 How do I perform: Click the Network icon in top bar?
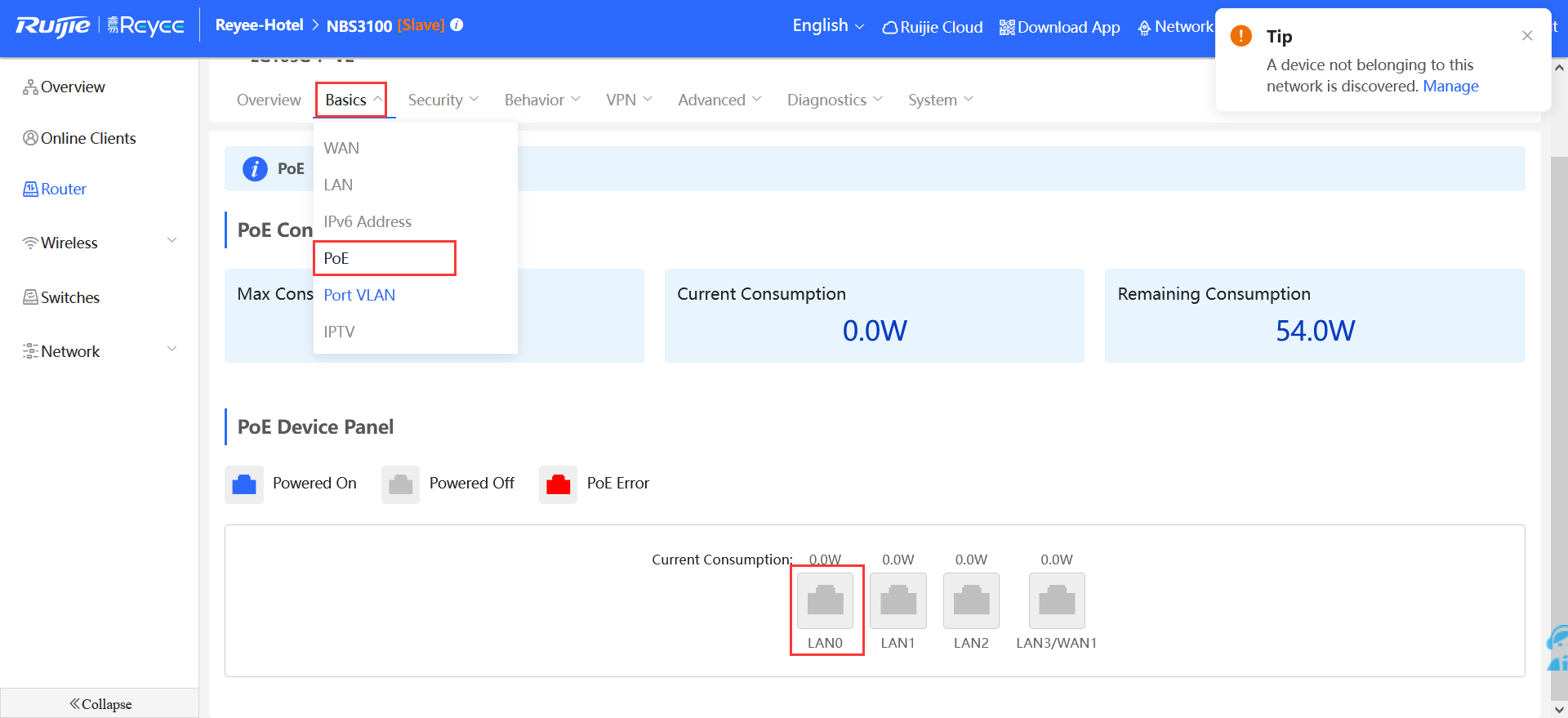(1144, 28)
